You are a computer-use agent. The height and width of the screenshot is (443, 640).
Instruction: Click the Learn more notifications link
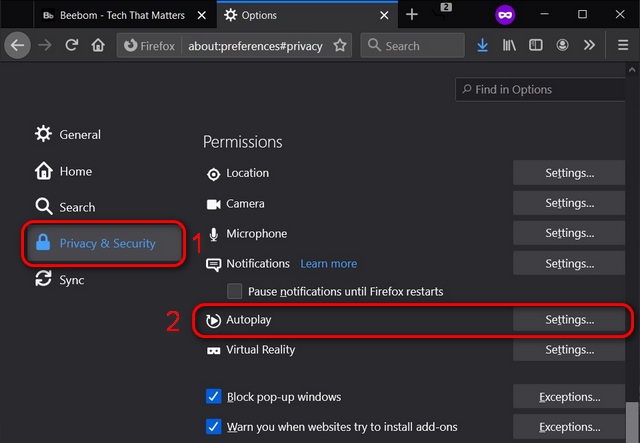[x=328, y=264]
